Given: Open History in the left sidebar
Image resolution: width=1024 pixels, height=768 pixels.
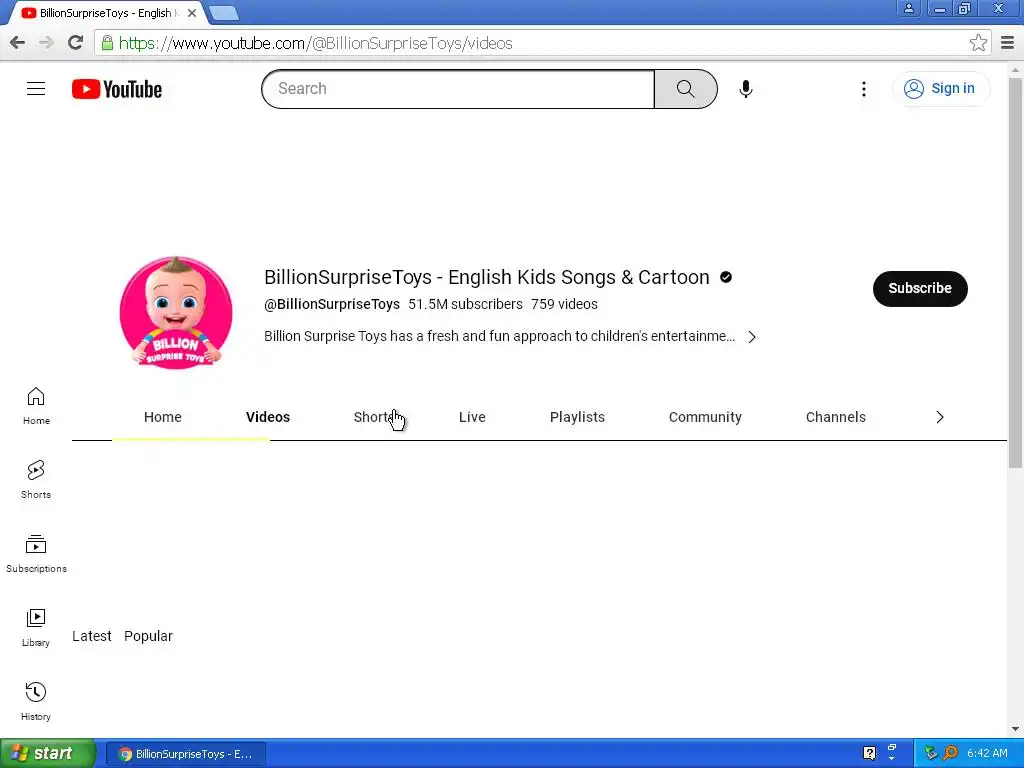Looking at the screenshot, I should point(36,702).
